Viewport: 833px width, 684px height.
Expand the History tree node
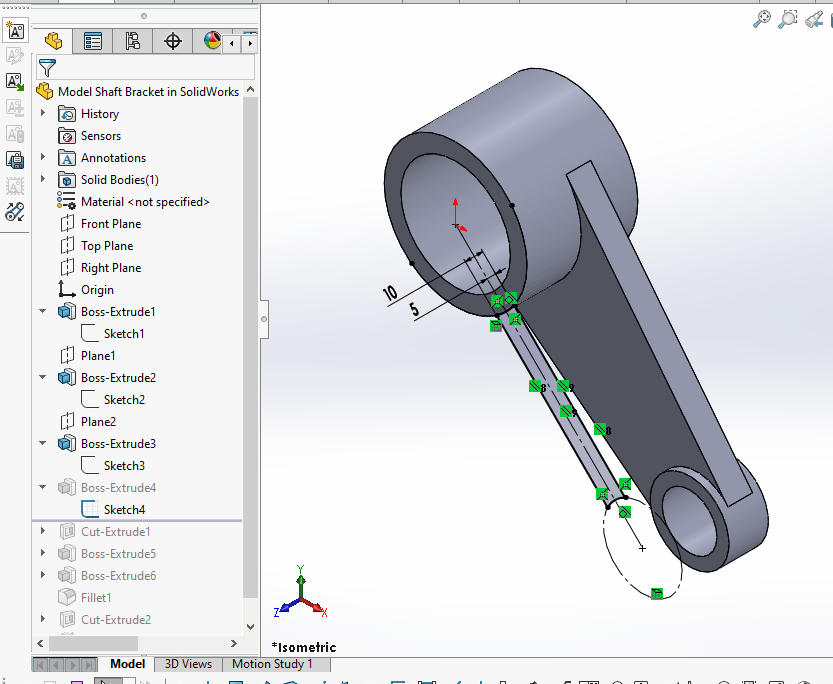(42, 113)
